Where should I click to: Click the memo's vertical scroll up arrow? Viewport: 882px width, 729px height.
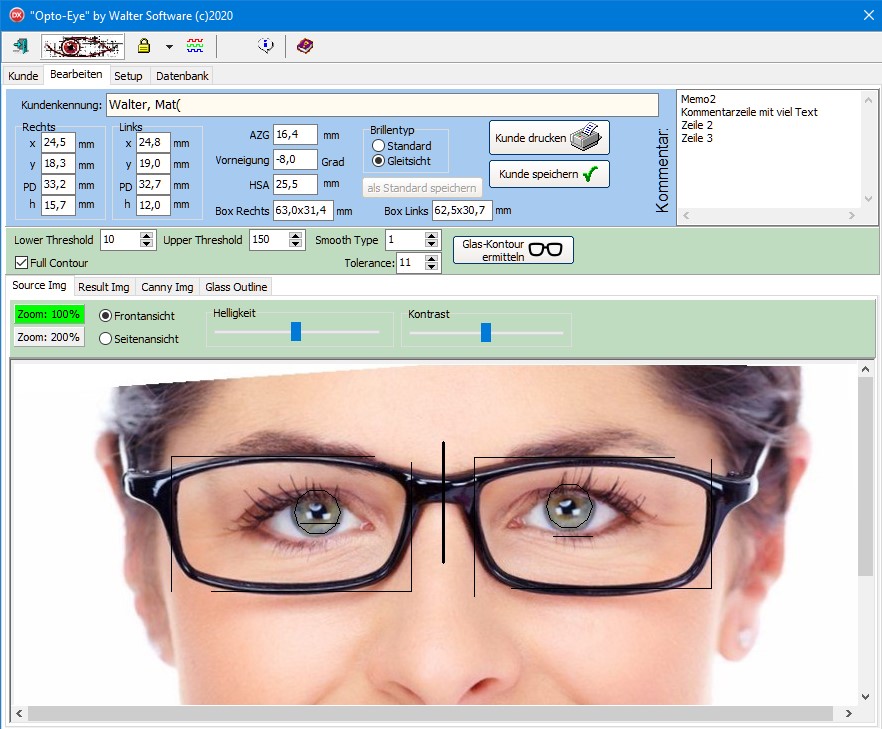pyautogui.click(x=868, y=100)
